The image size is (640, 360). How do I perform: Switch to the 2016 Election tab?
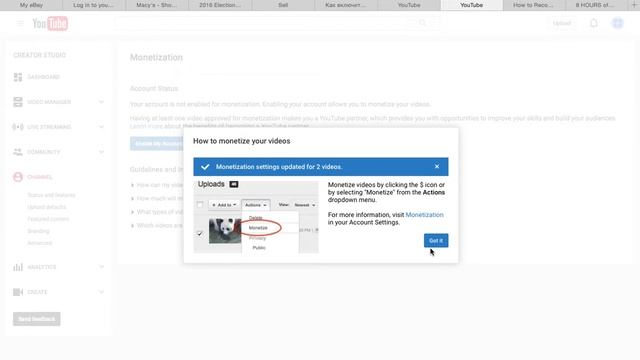[x=220, y=5]
